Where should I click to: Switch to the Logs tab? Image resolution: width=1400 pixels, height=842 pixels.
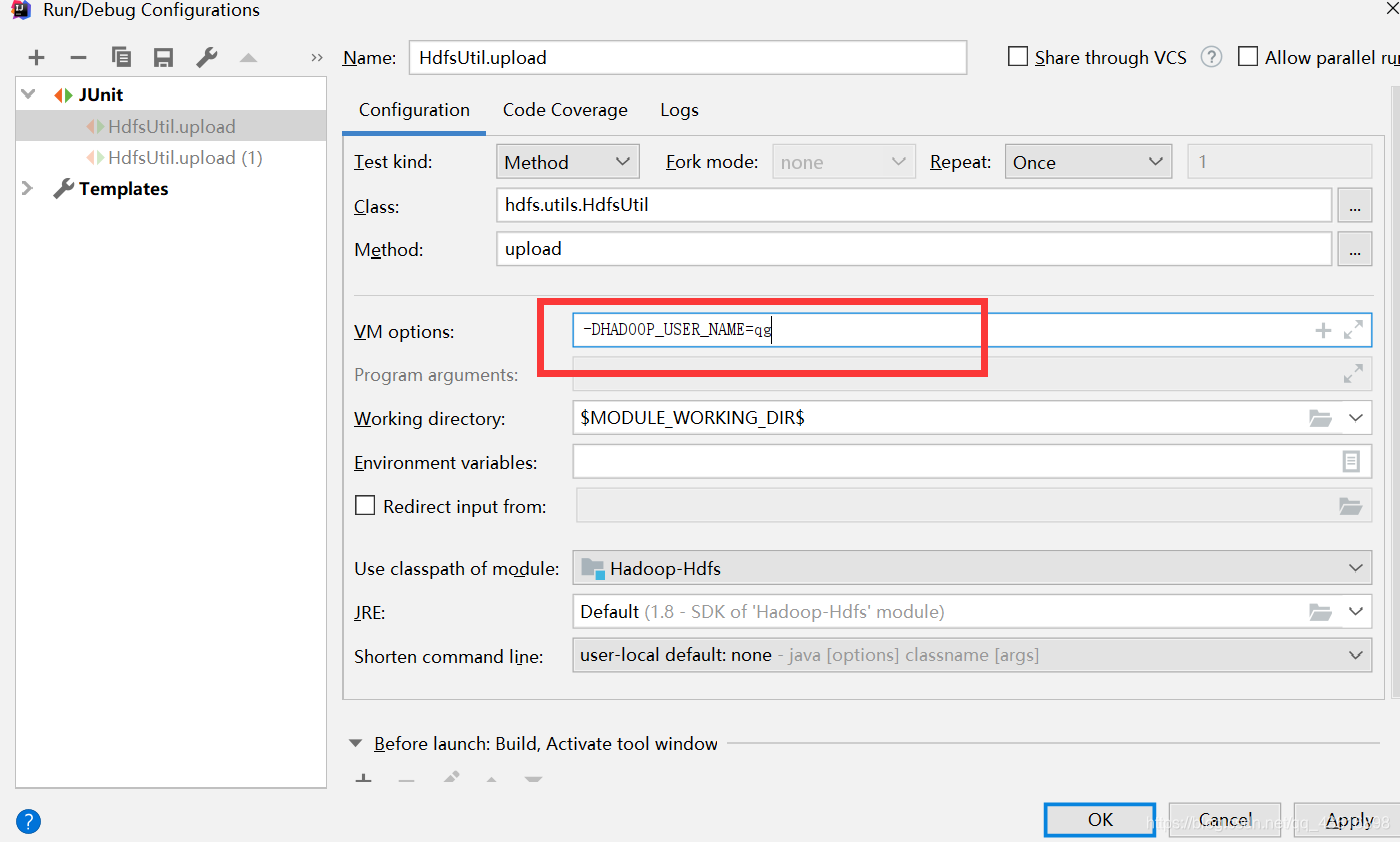(679, 110)
